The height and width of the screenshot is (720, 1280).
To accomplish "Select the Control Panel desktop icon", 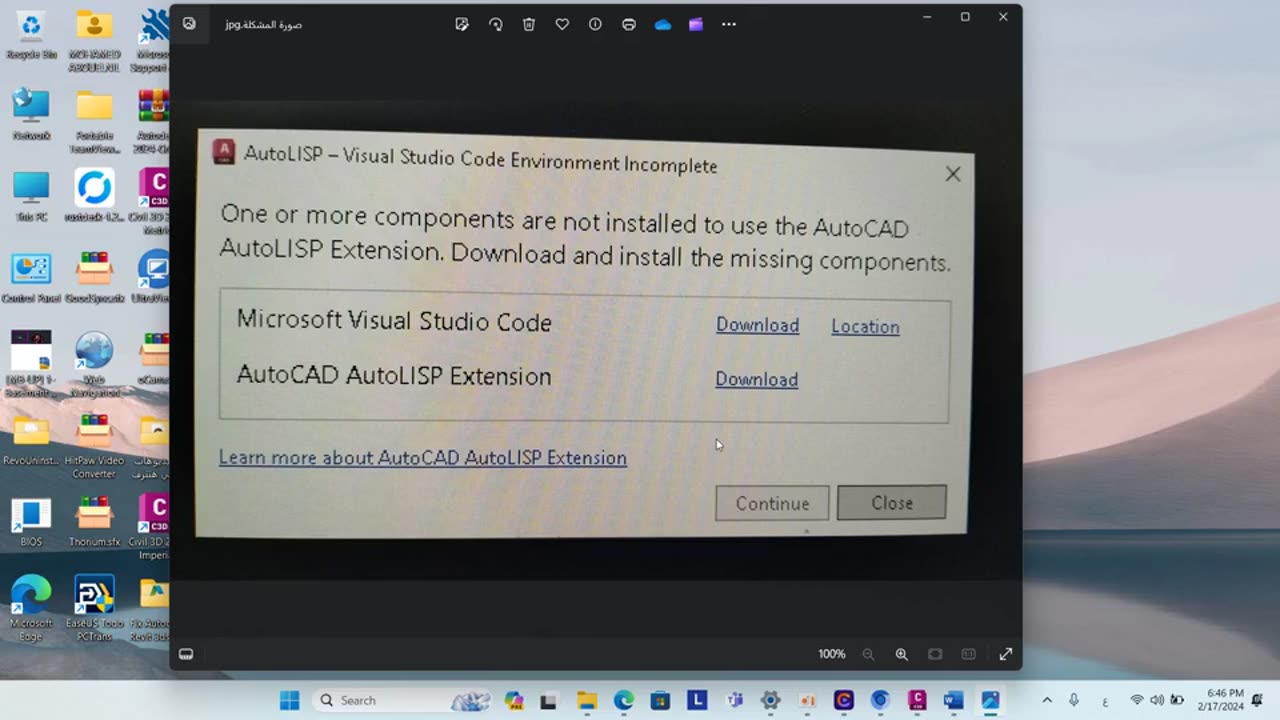I will [31, 278].
